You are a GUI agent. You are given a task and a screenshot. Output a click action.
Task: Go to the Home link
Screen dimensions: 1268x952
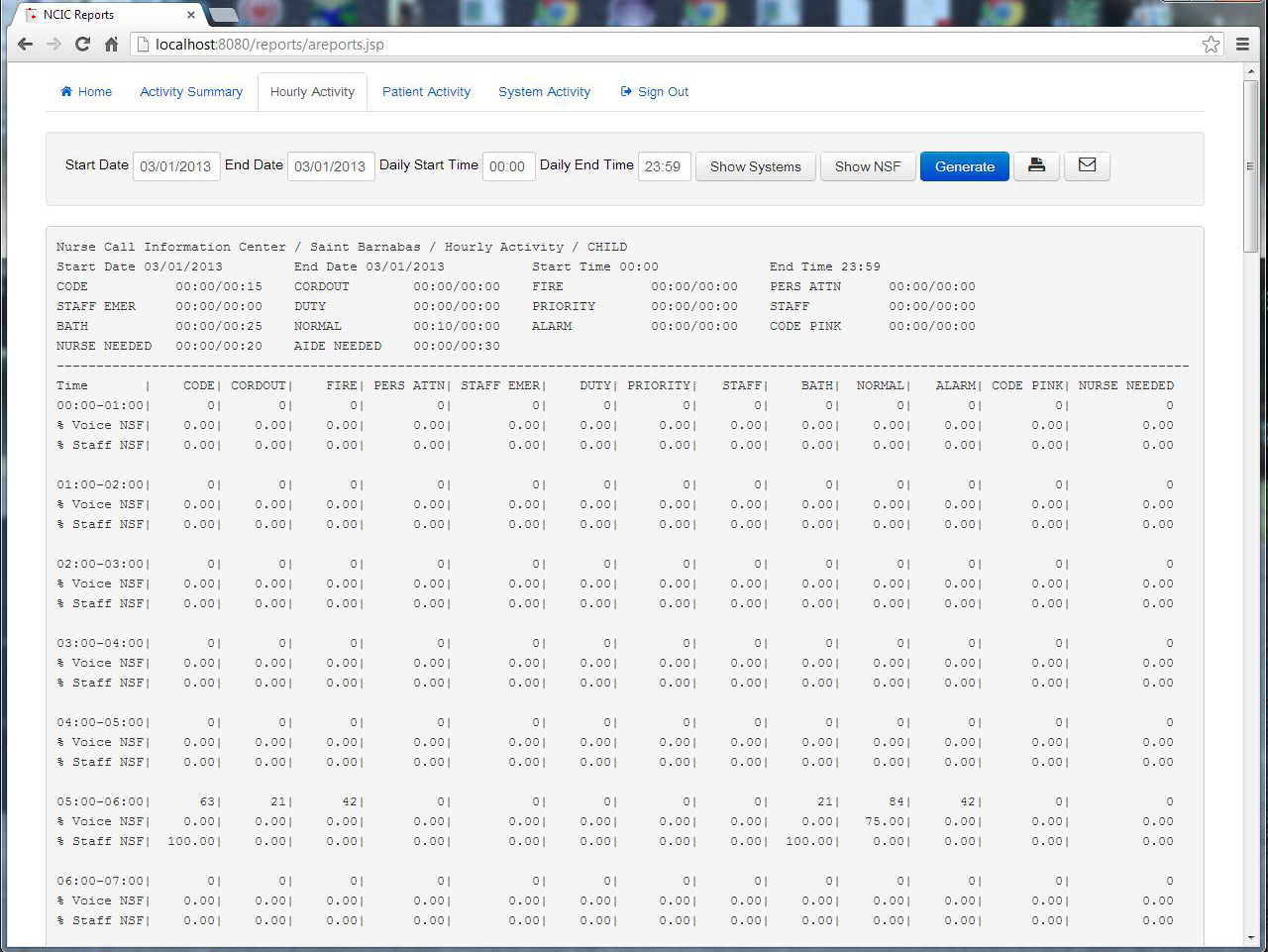[86, 92]
